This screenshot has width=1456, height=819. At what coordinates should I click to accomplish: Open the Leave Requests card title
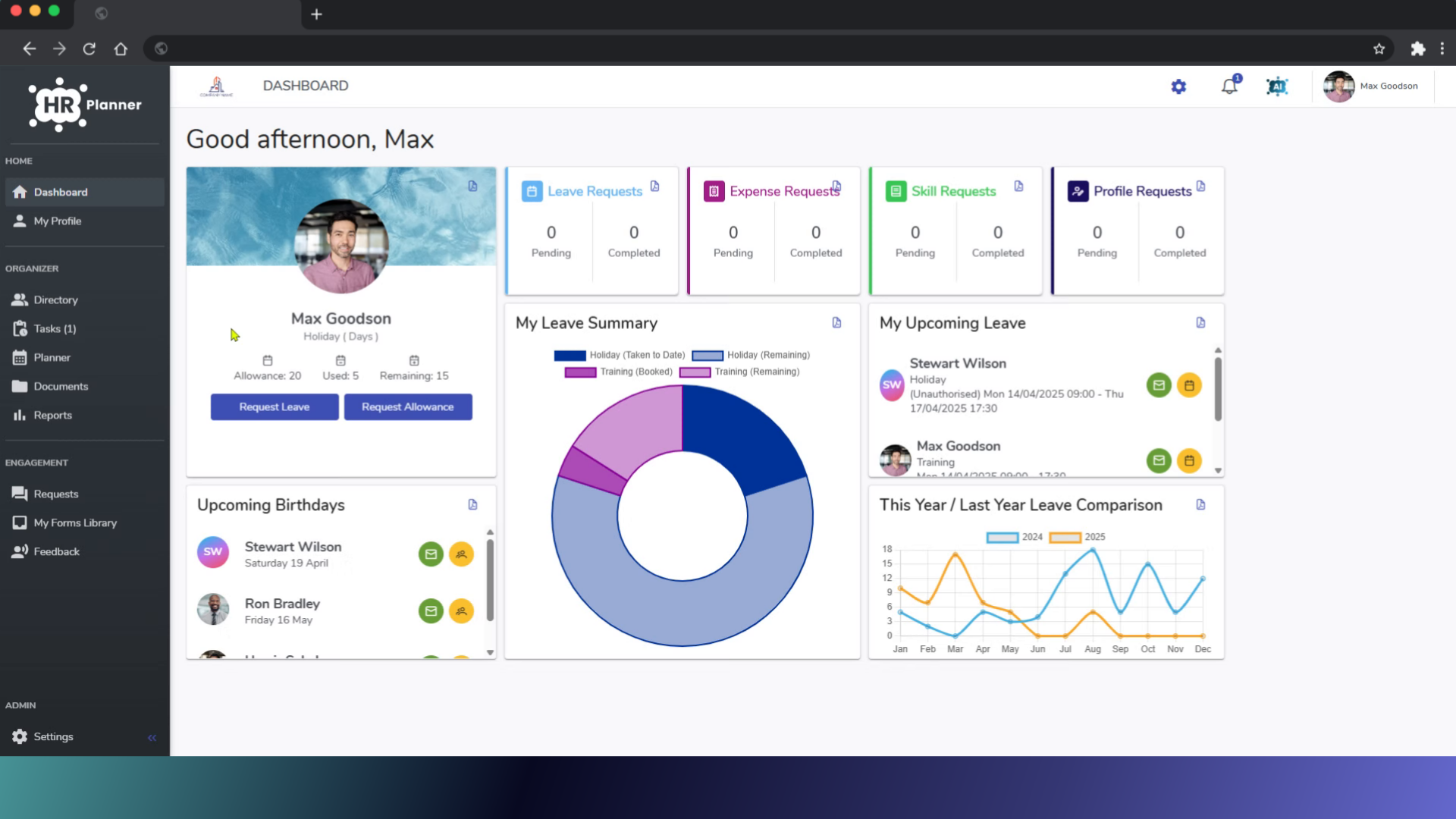point(595,191)
